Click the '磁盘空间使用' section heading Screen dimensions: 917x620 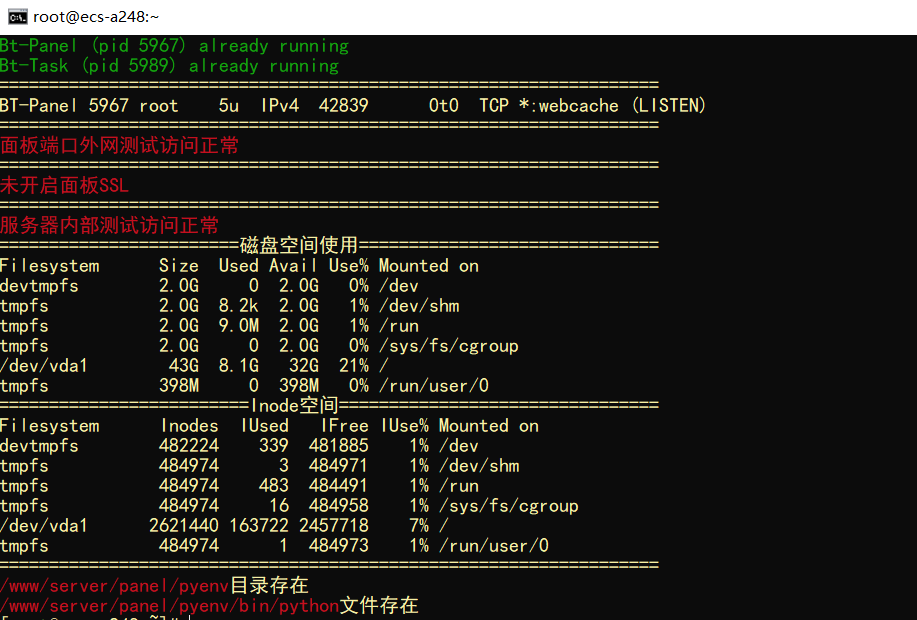click(x=299, y=245)
